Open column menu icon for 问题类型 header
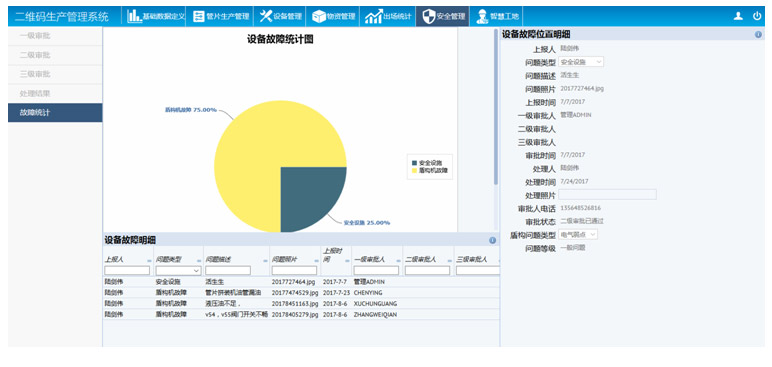The image size is (772, 367). tap(199, 260)
